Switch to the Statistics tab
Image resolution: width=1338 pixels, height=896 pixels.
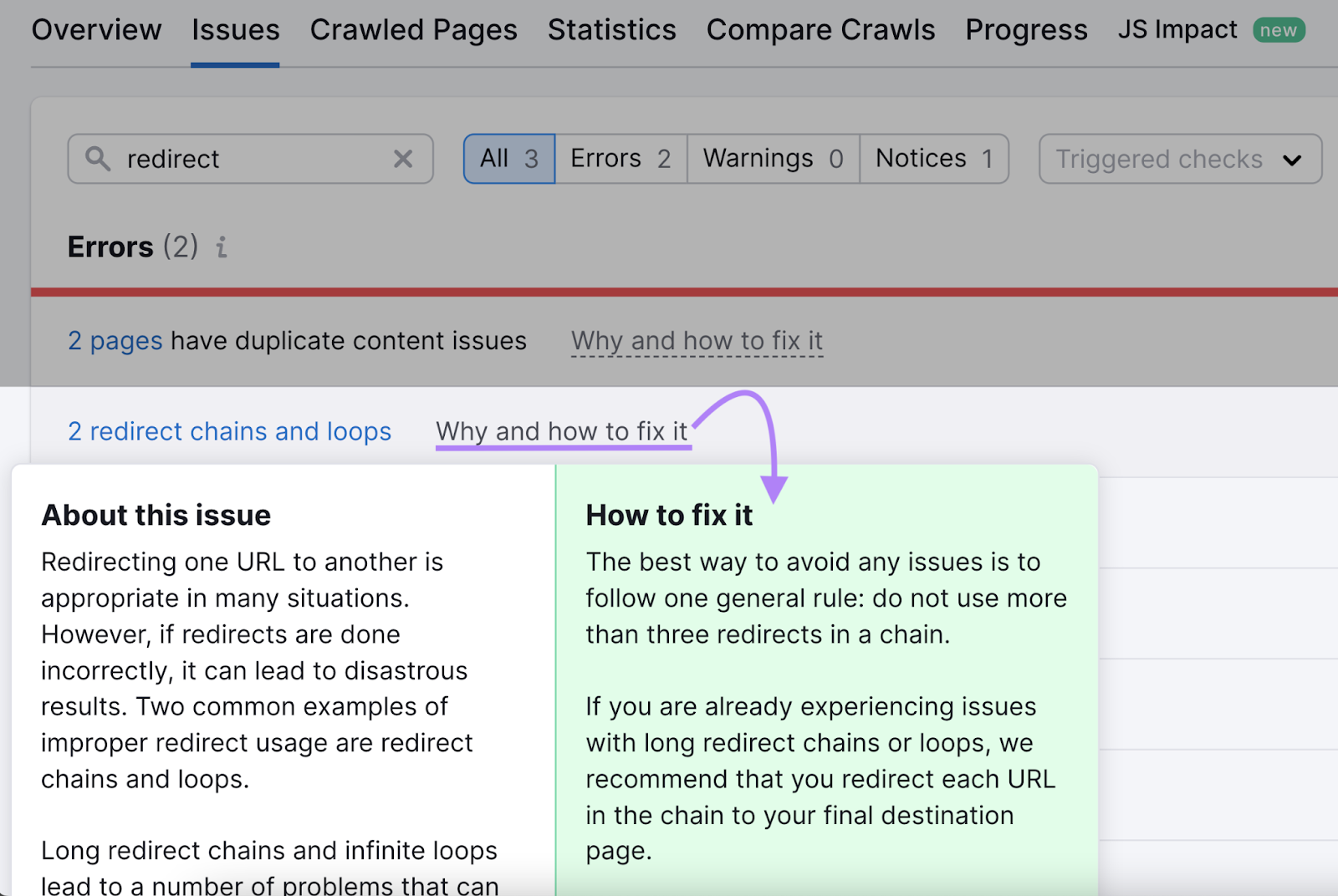click(x=611, y=30)
